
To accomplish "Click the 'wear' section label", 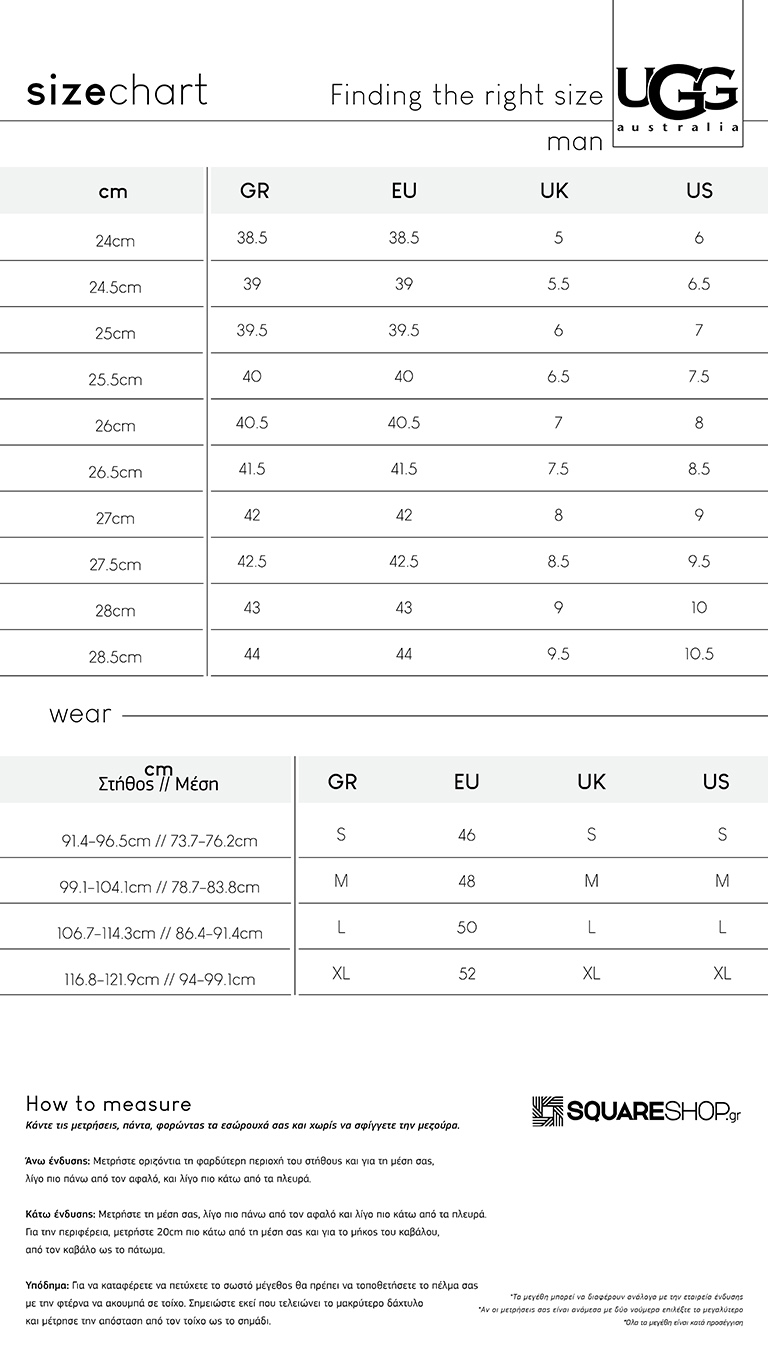I will [x=80, y=715].
